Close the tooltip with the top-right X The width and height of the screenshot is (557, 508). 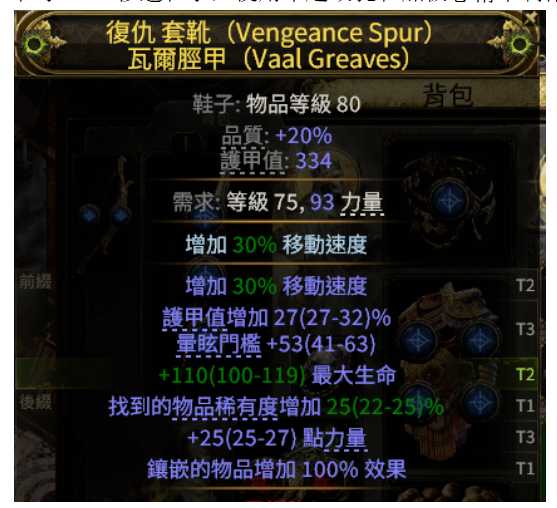531,17
